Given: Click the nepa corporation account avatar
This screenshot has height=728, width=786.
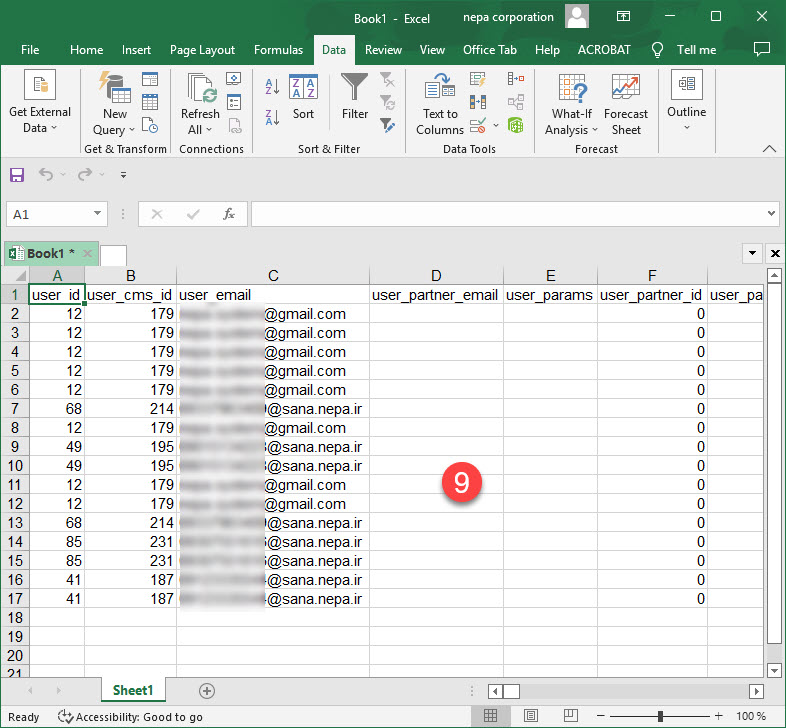Looking at the screenshot, I should click(577, 16).
